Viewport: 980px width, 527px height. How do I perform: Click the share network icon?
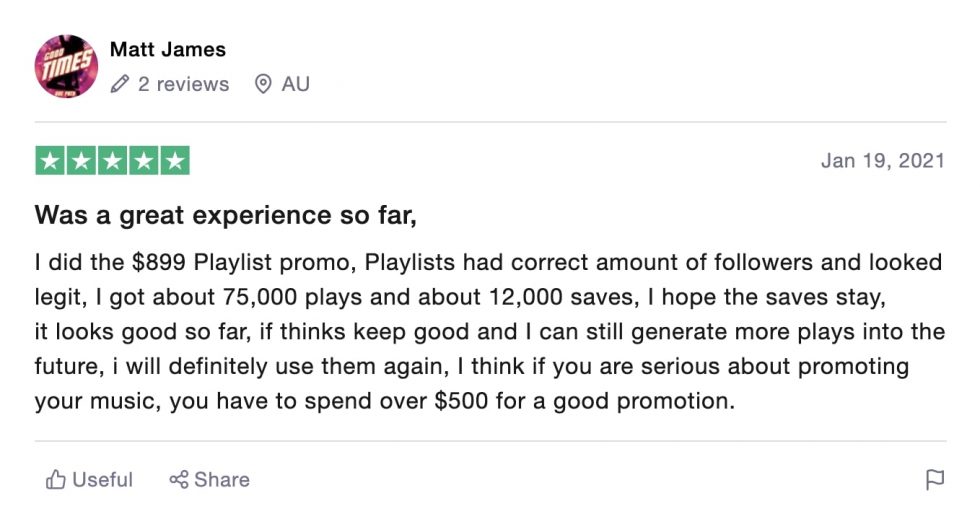179,479
